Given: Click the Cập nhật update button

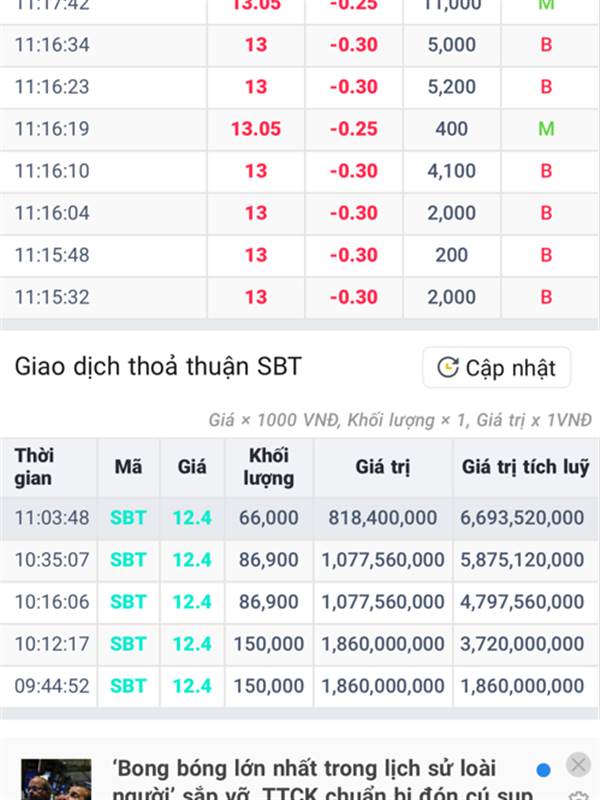Looking at the screenshot, I should tap(496, 367).
